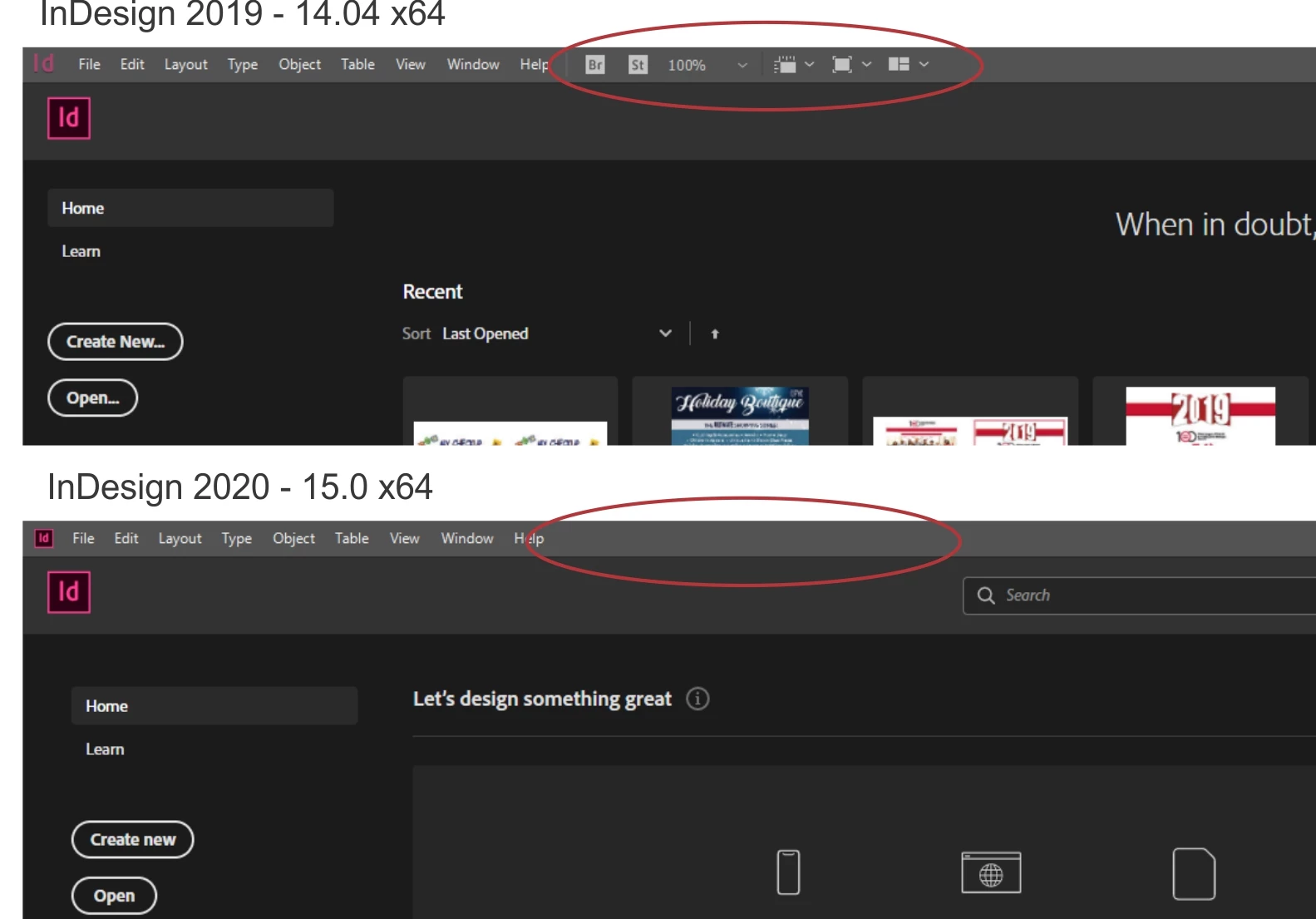The image size is (1316, 919).
Task: Open Object menu in InDesign 2019
Action: [x=299, y=64]
